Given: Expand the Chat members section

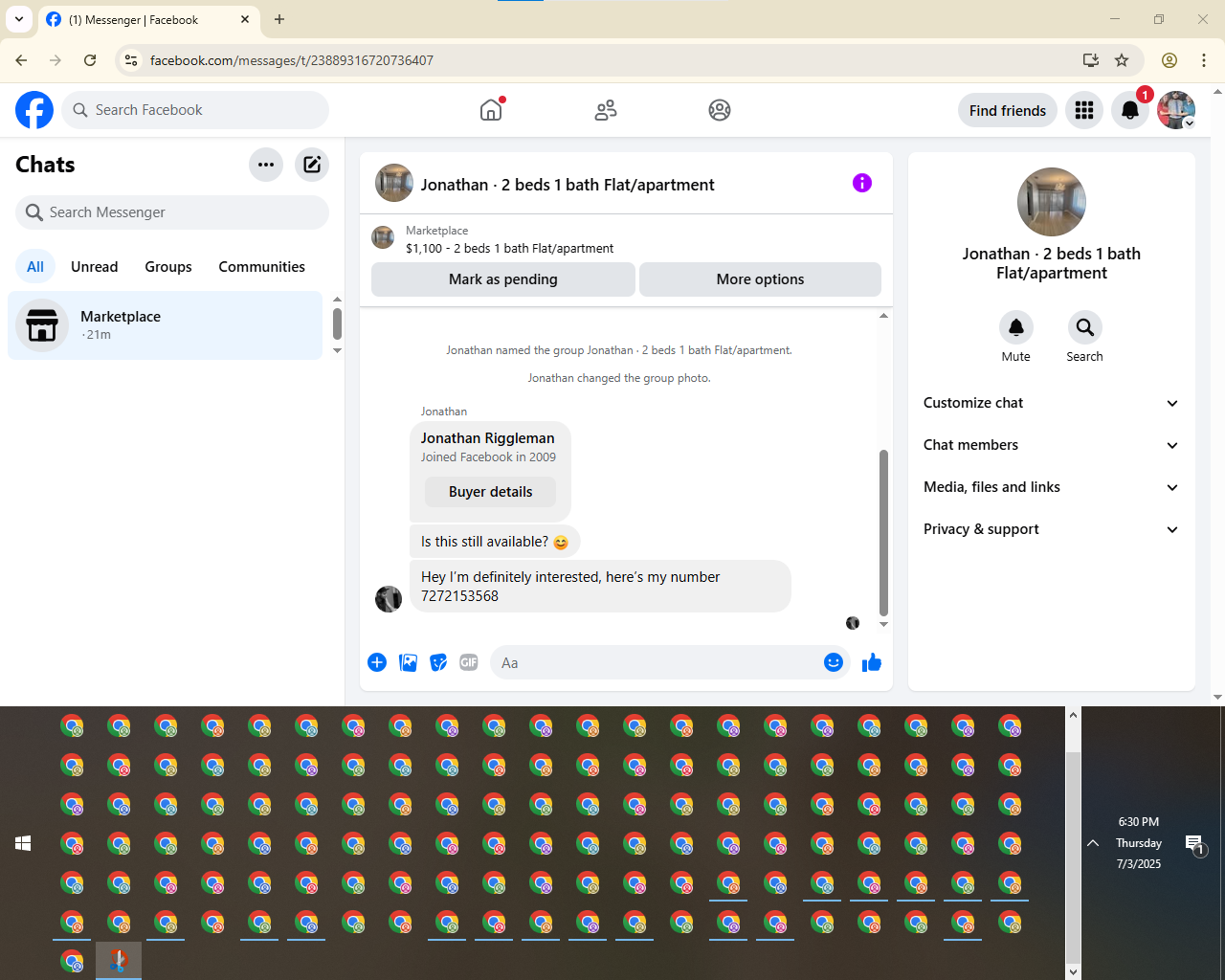Looking at the screenshot, I should tap(1051, 445).
